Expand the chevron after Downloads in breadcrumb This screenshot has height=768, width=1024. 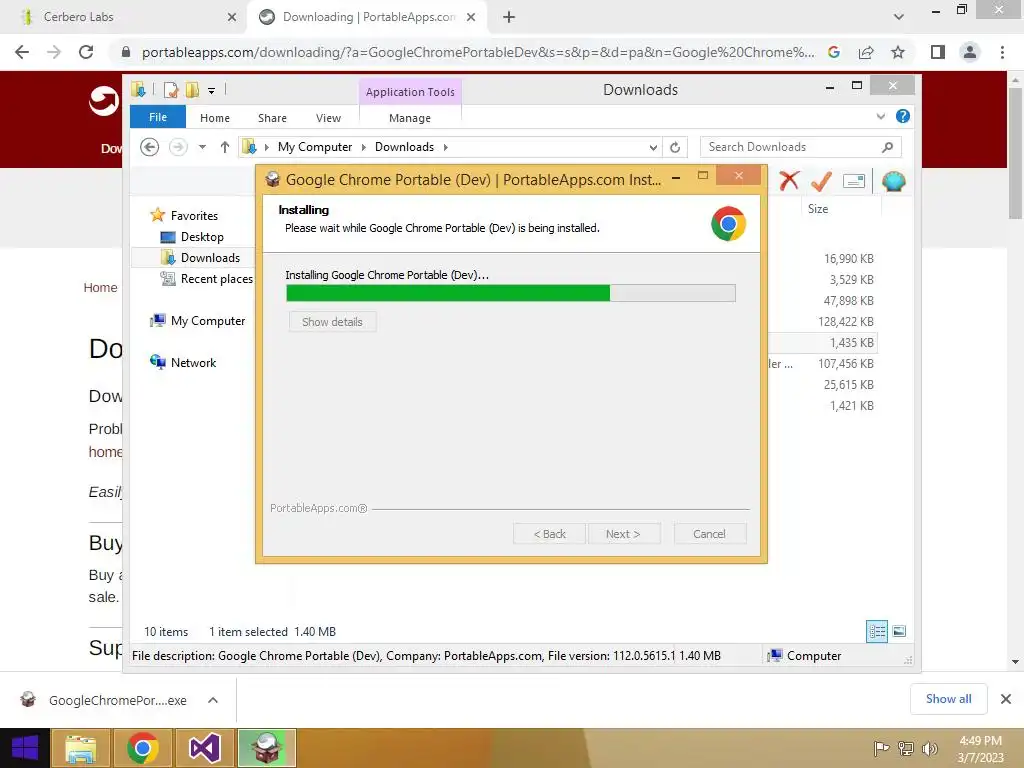pos(445,147)
